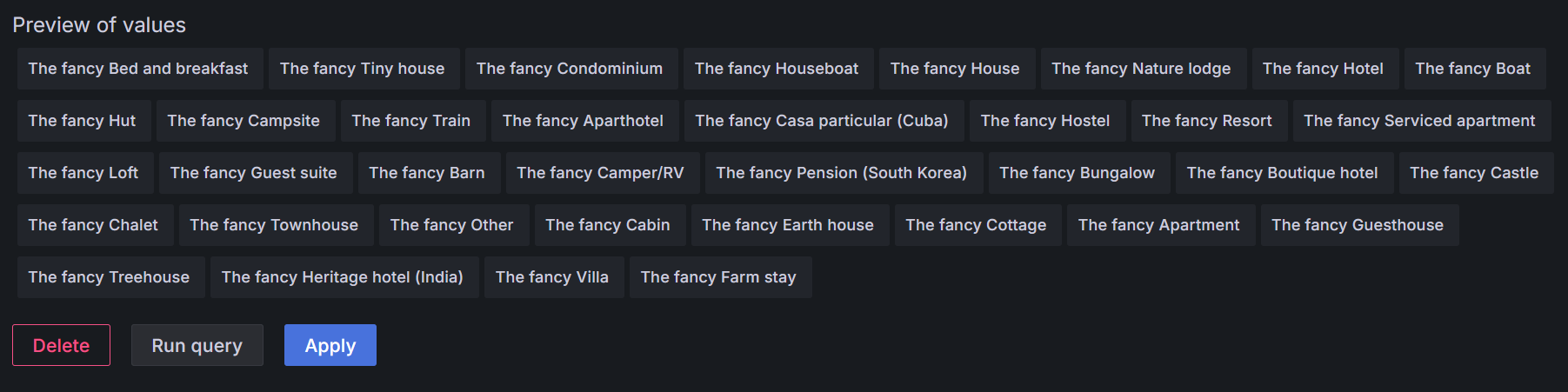Select 'The fancy Houseboat' value chip

[x=776, y=69]
